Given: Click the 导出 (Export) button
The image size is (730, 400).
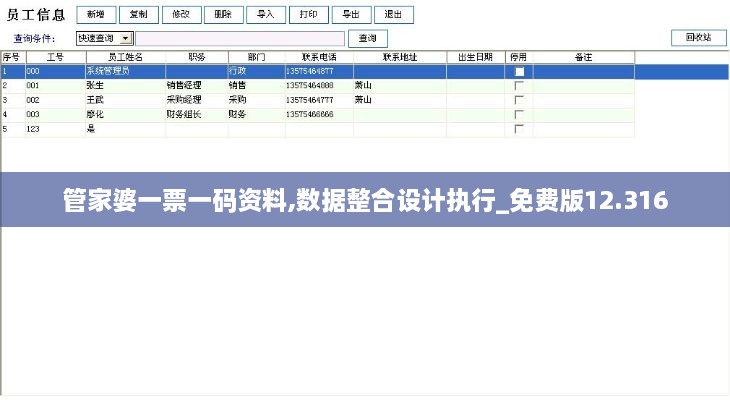Looking at the screenshot, I should coord(351,15).
